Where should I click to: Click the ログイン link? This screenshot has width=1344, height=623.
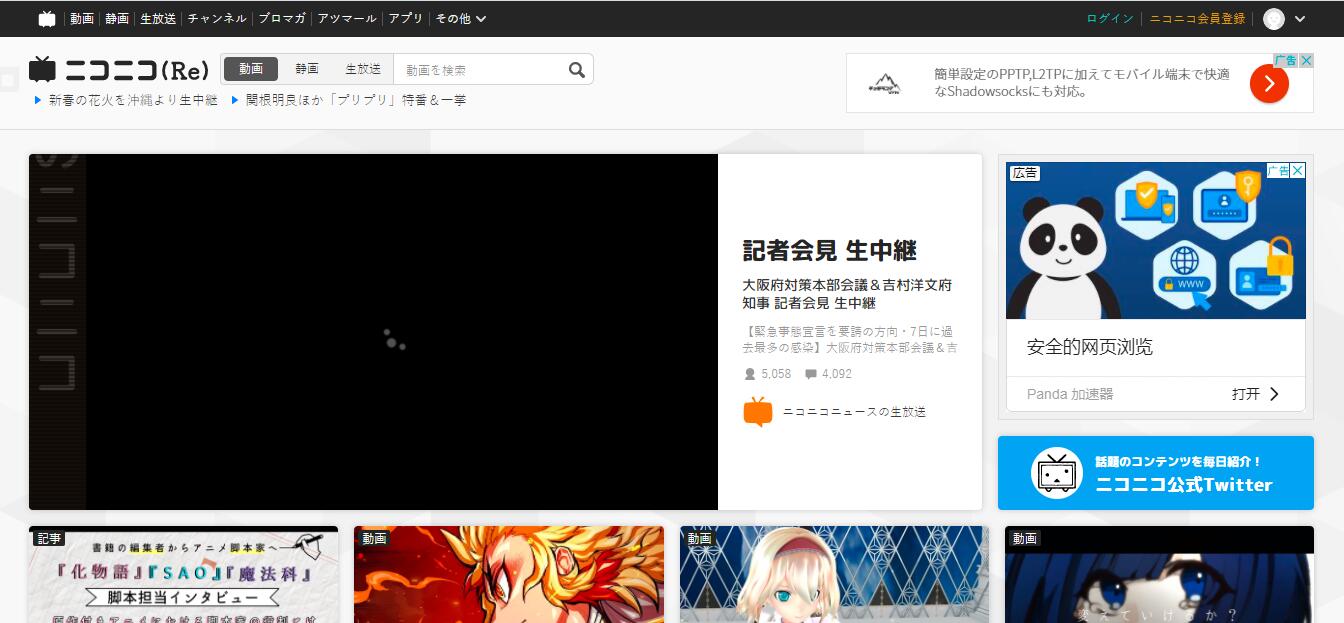click(x=1110, y=19)
